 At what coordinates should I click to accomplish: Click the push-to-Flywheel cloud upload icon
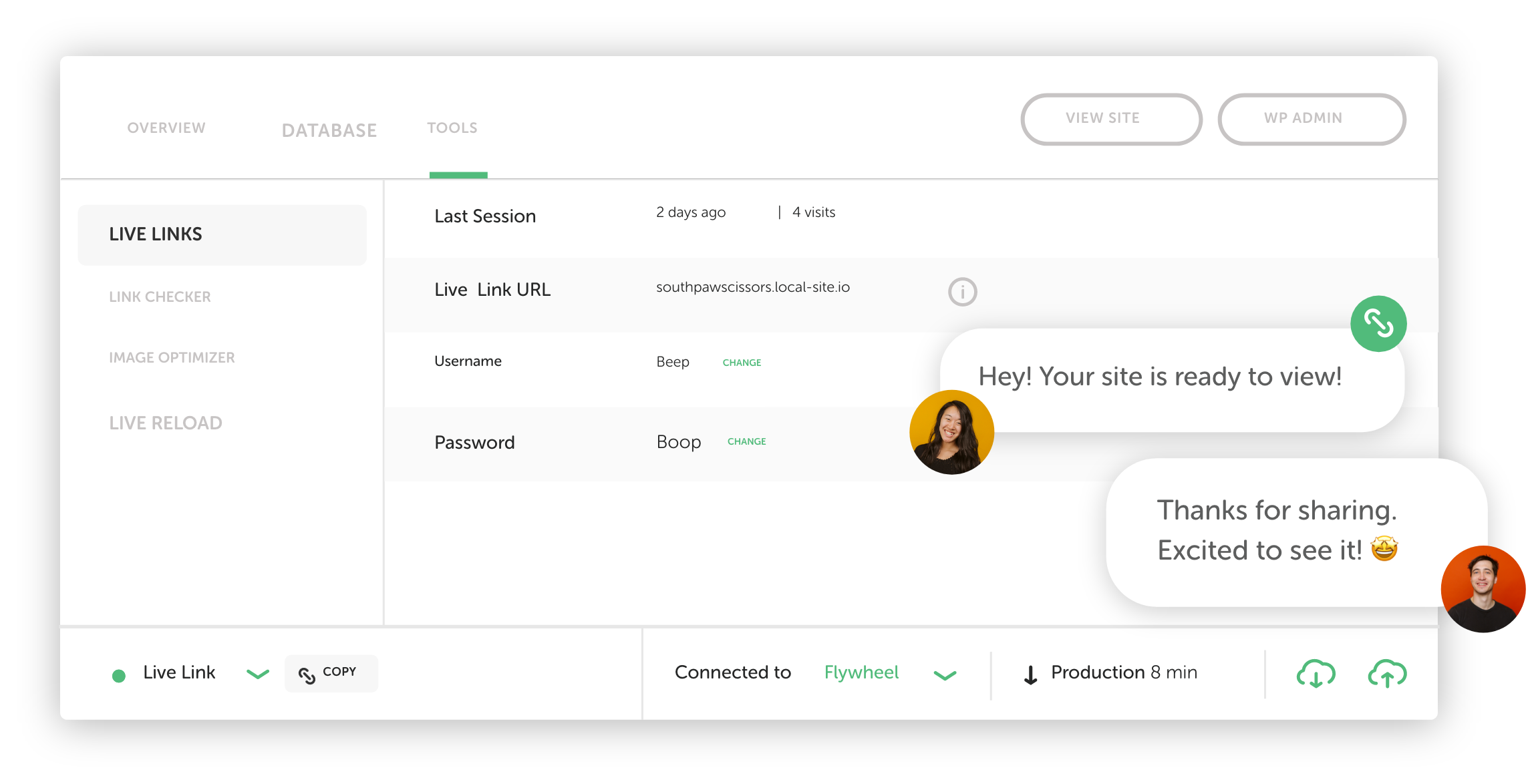coord(1387,674)
